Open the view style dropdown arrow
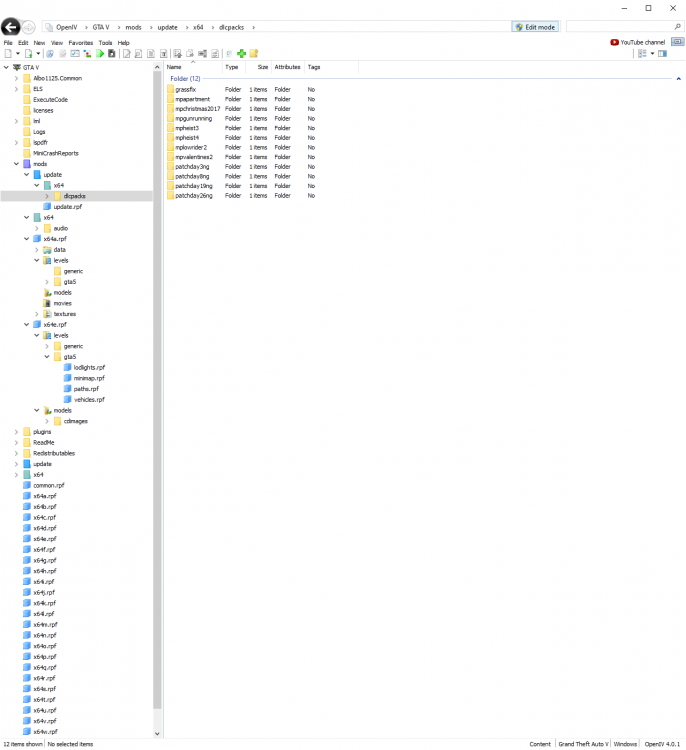The height and width of the screenshot is (750, 686). 652,54
